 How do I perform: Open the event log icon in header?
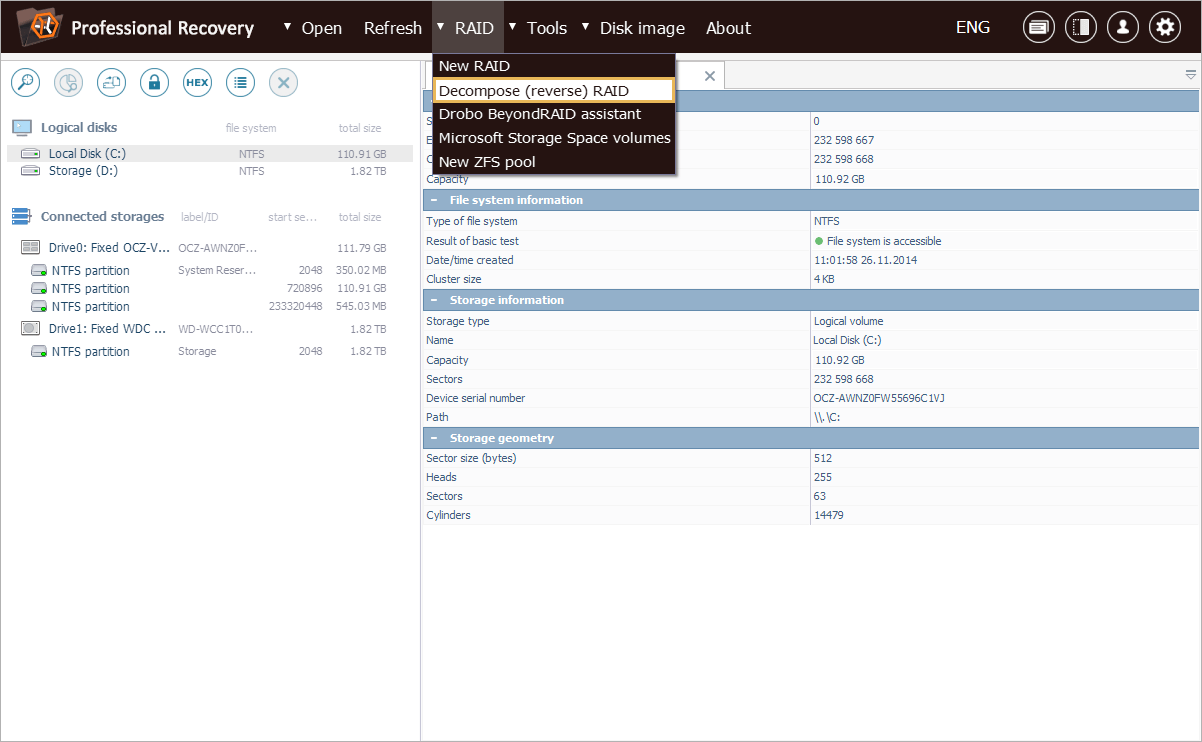(1038, 28)
